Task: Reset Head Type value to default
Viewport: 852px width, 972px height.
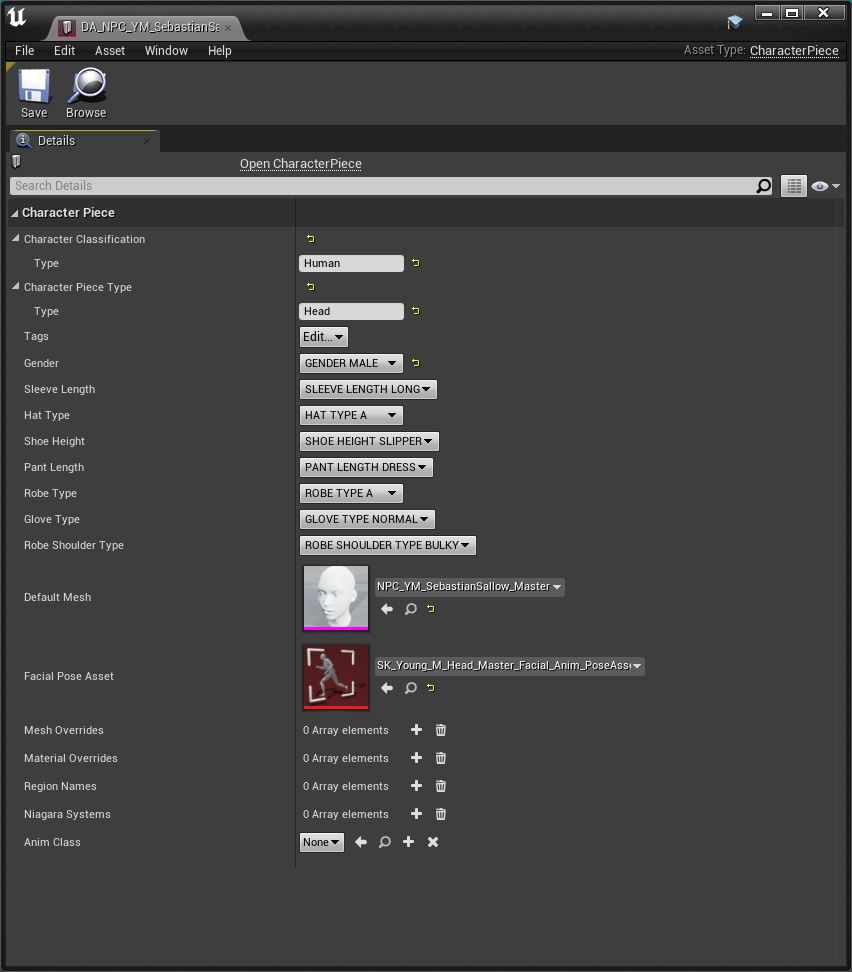Action: (x=416, y=311)
